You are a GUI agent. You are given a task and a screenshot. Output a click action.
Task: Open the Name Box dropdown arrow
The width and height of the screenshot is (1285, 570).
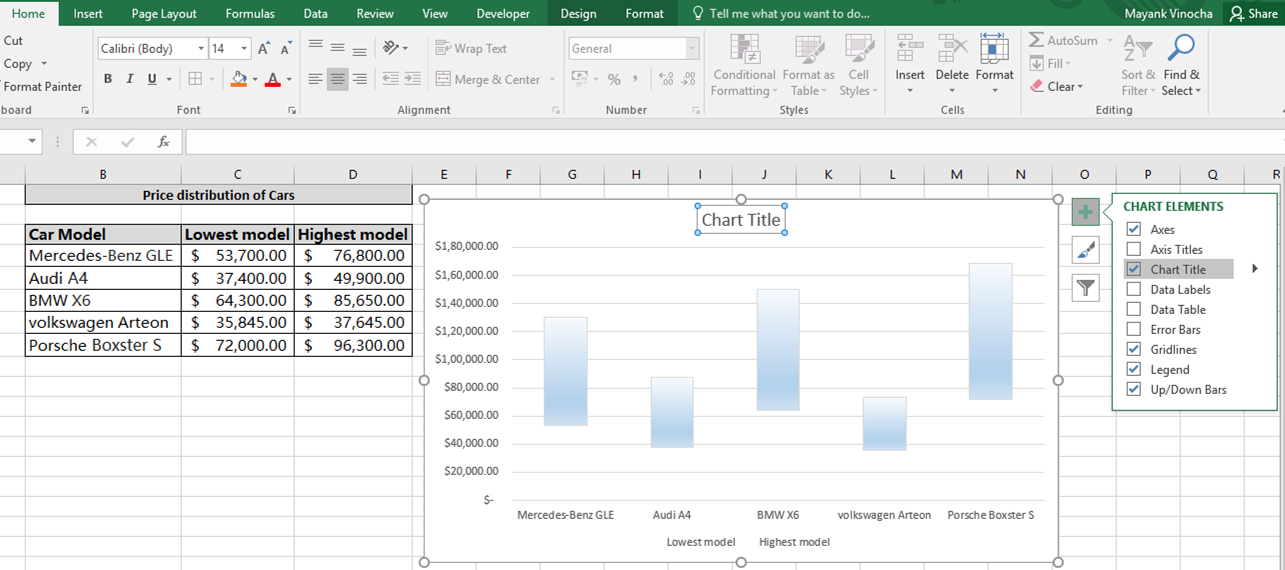coord(32,142)
